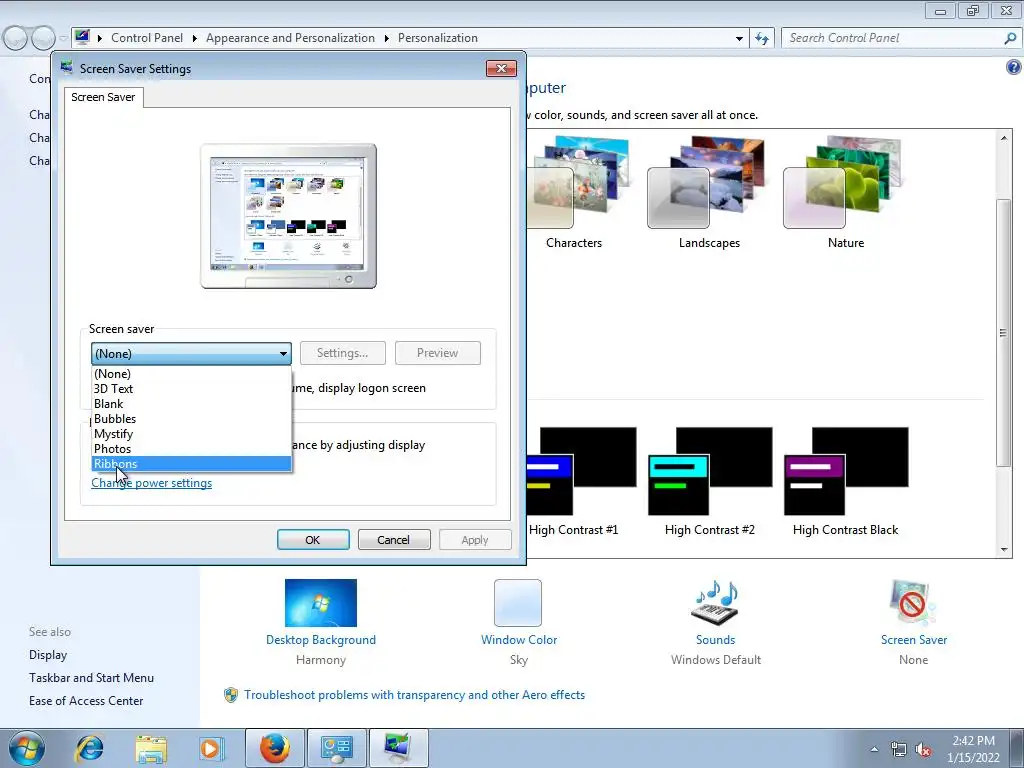Open Taskbar and Start Menu link
This screenshot has width=1024, height=768.
tap(91, 678)
